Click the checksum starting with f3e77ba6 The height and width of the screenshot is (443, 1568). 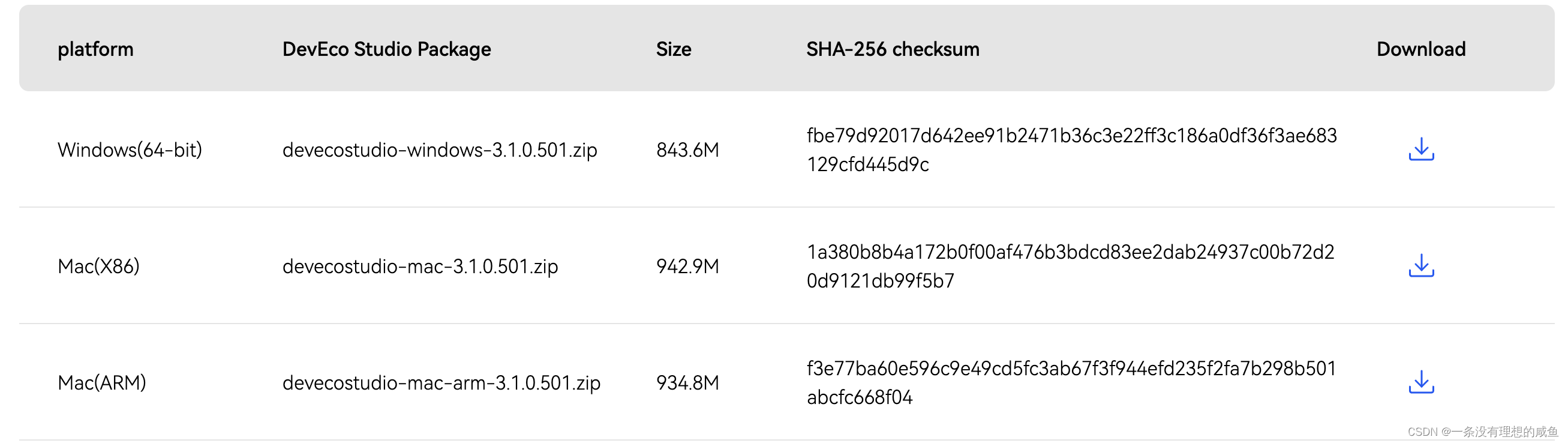(x=1071, y=383)
